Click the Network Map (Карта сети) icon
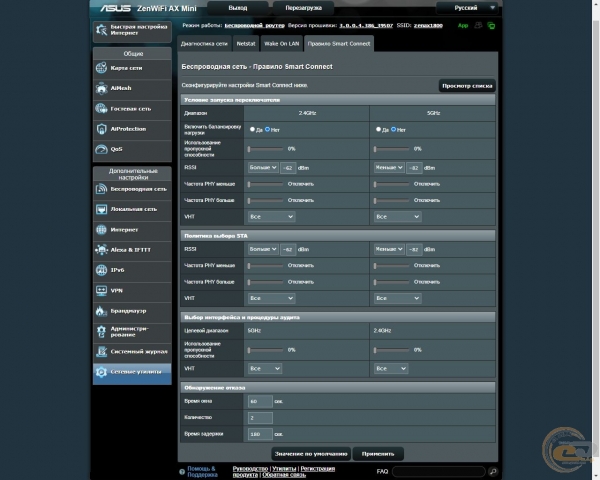The image size is (600, 480). click(101, 68)
